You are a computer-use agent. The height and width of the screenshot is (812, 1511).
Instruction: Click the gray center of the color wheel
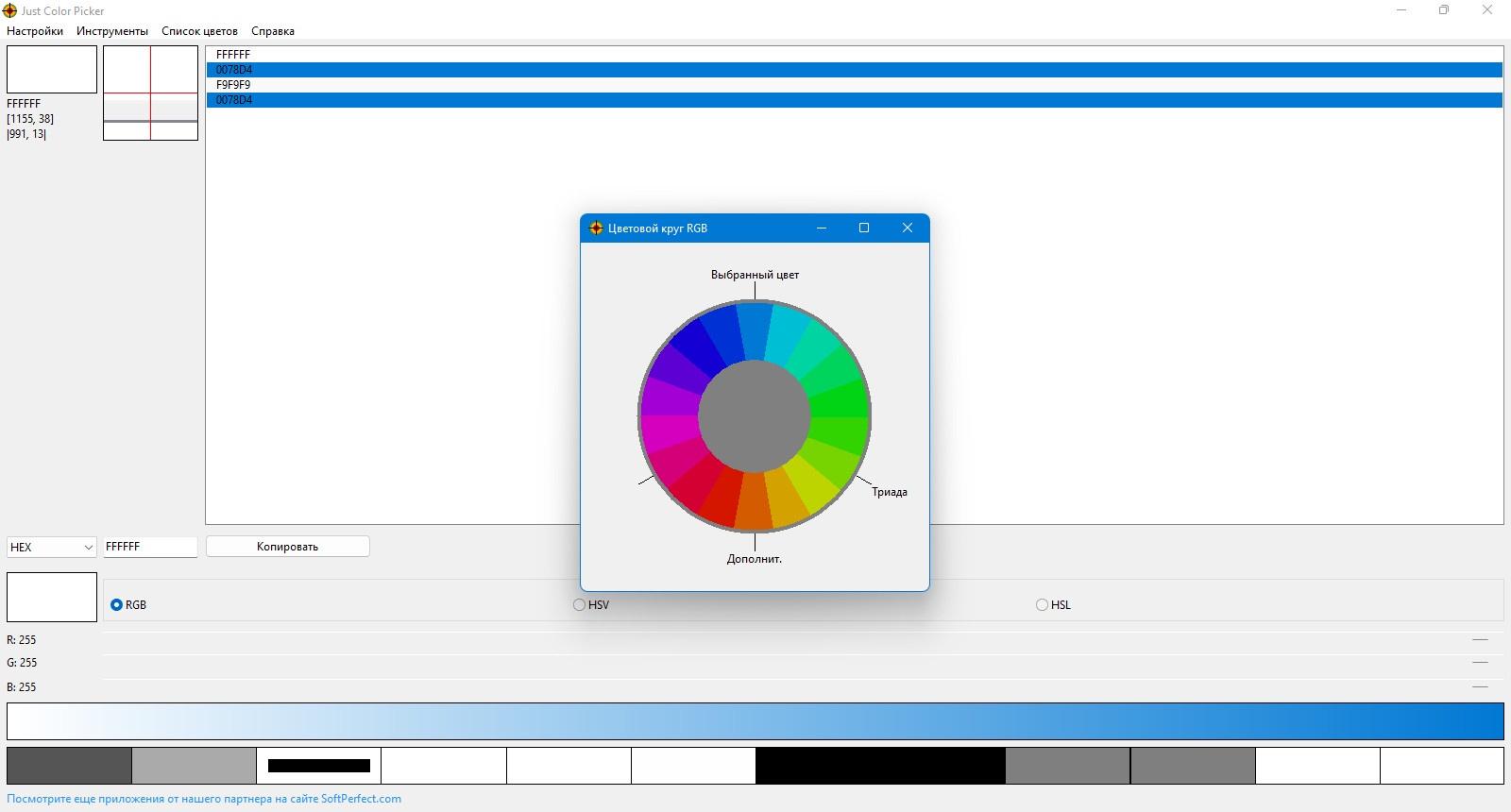[755, 415]
